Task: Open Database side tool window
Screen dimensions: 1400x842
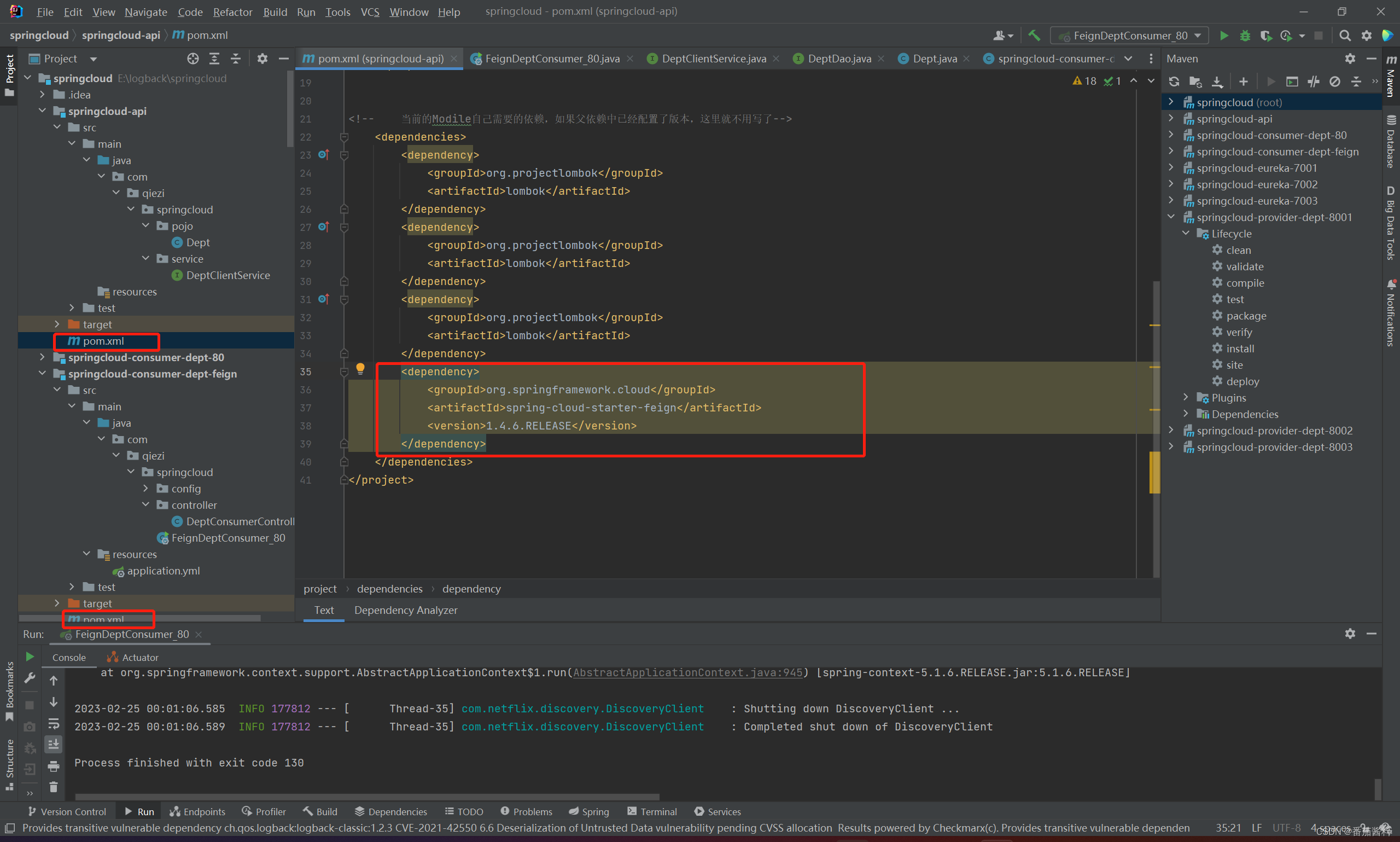Action: click(x=1391, y=142)
